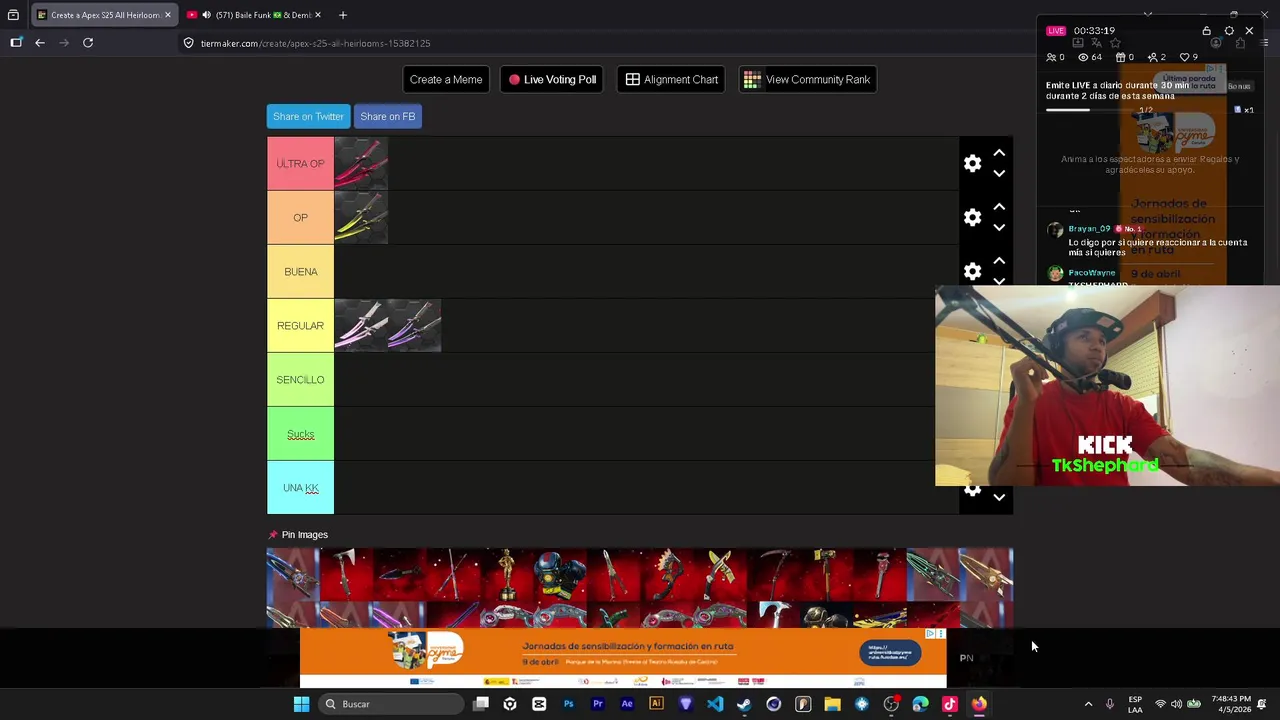Image resolution: width=1280 pixels, height=720 pixels.
Task: Pick the boxing gloves heirloom image
Action: click(x=560, y=575)
